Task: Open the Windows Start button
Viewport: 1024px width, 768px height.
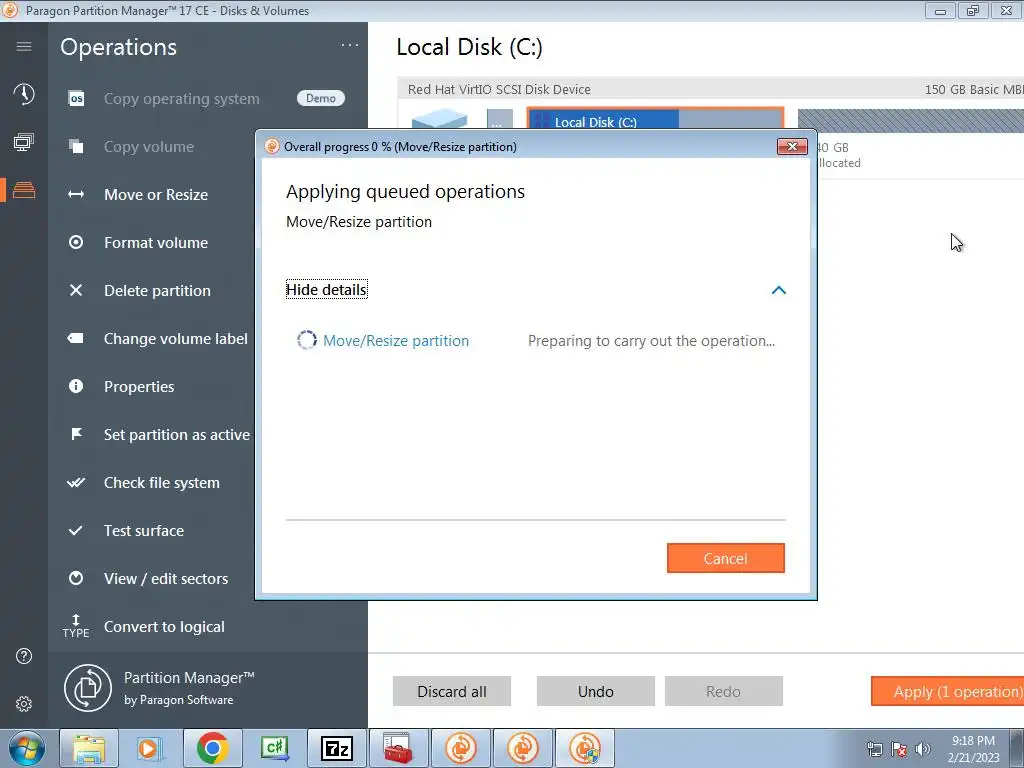Action: (27, 748)
